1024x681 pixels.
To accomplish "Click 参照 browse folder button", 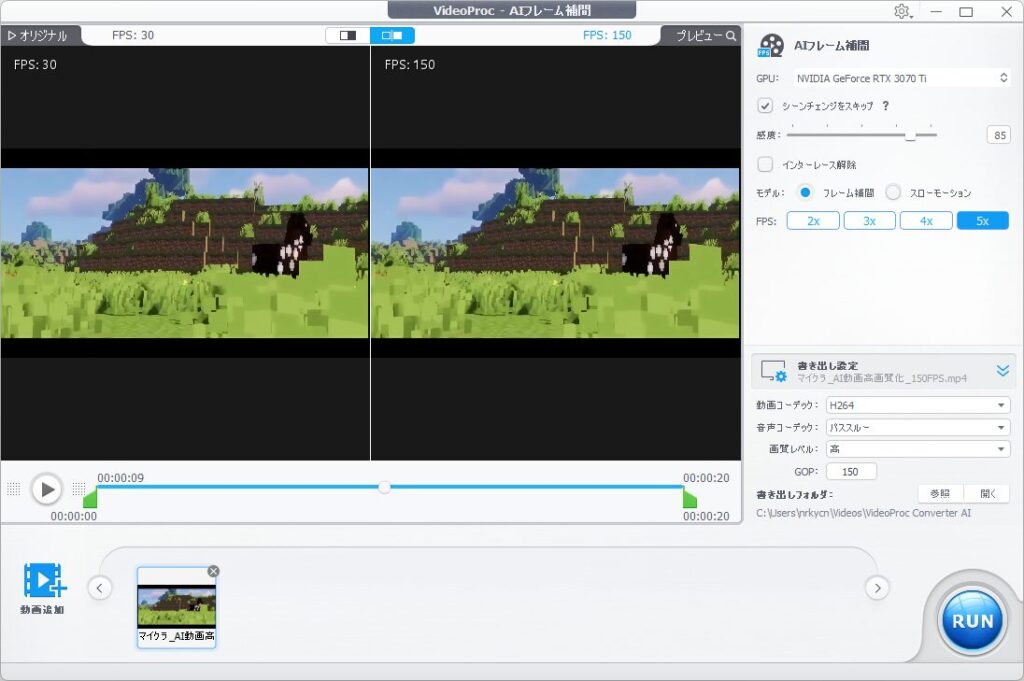I will [940, 494].
